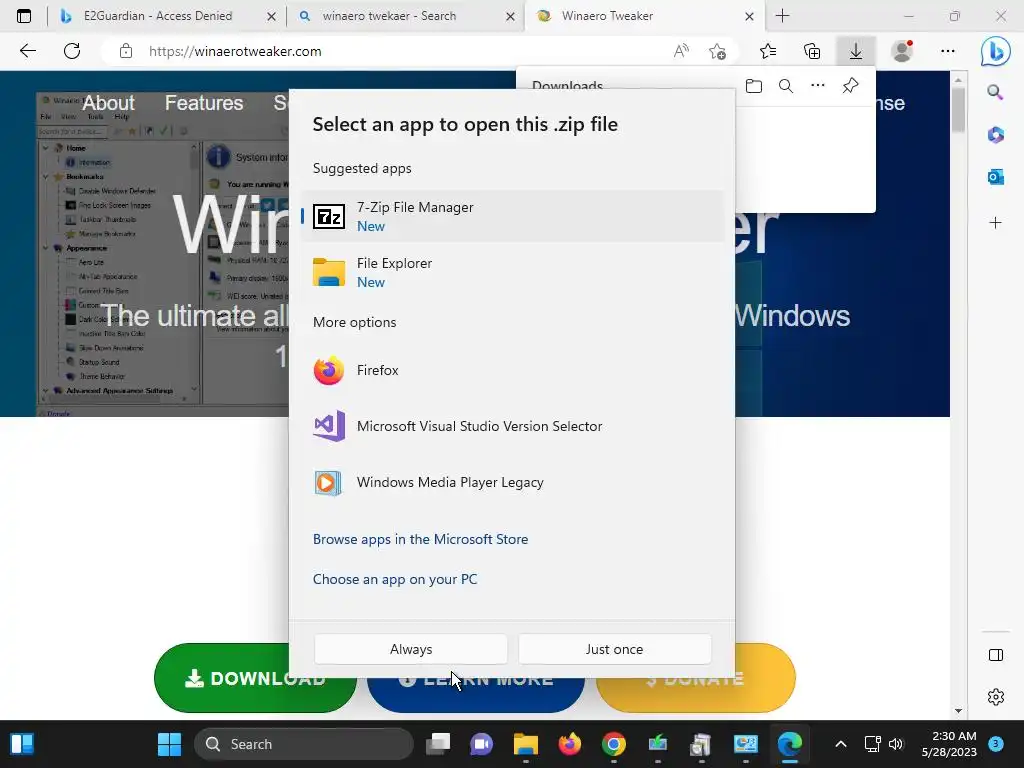This screenshot has width=1024, height=768.
Task: Choose File Explorer to open zip
Action: pos(513,272)
